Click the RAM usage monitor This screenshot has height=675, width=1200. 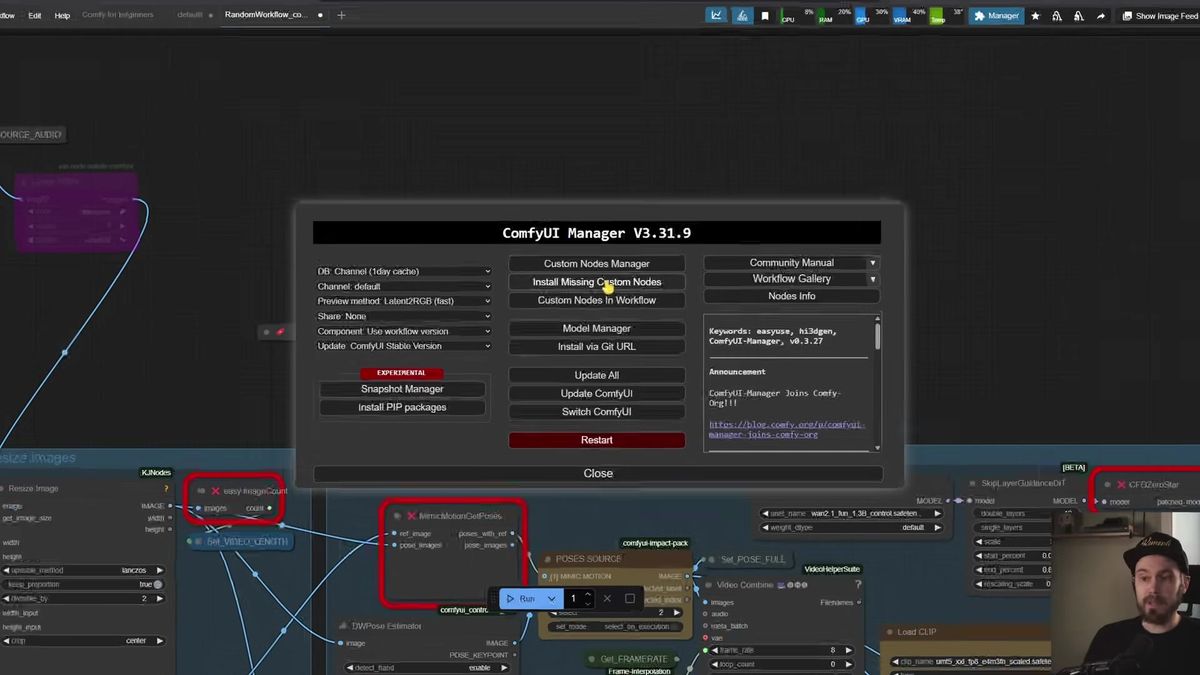(x=834, y=16)
